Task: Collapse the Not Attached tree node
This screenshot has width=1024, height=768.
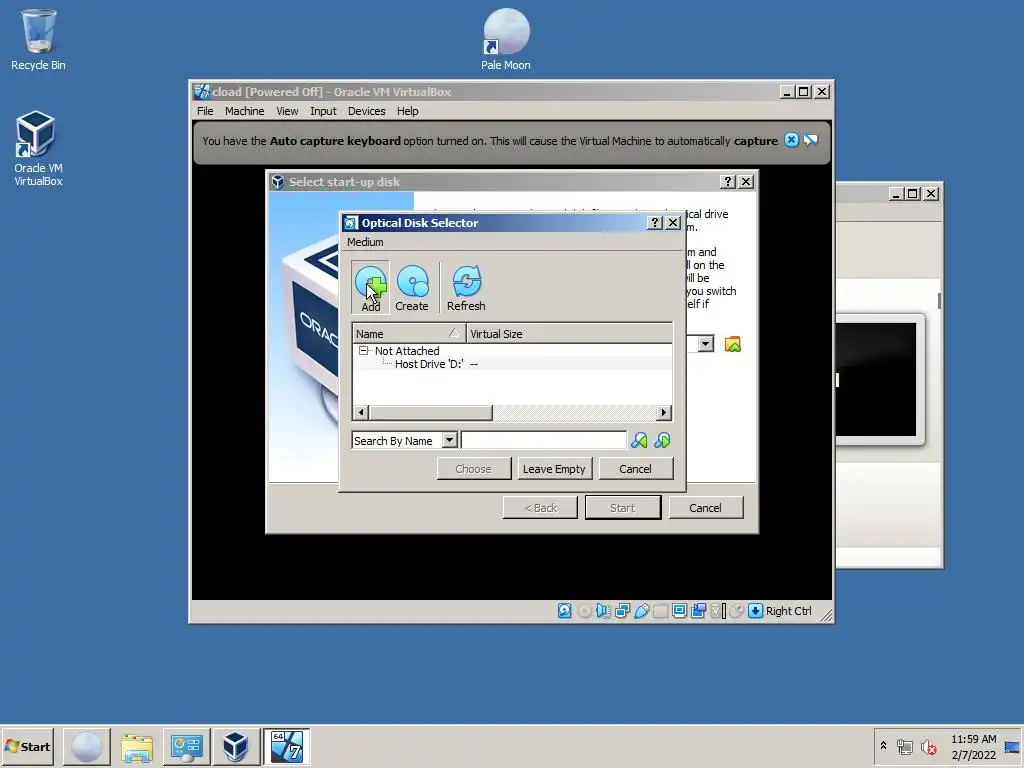Action: point(363,351)
